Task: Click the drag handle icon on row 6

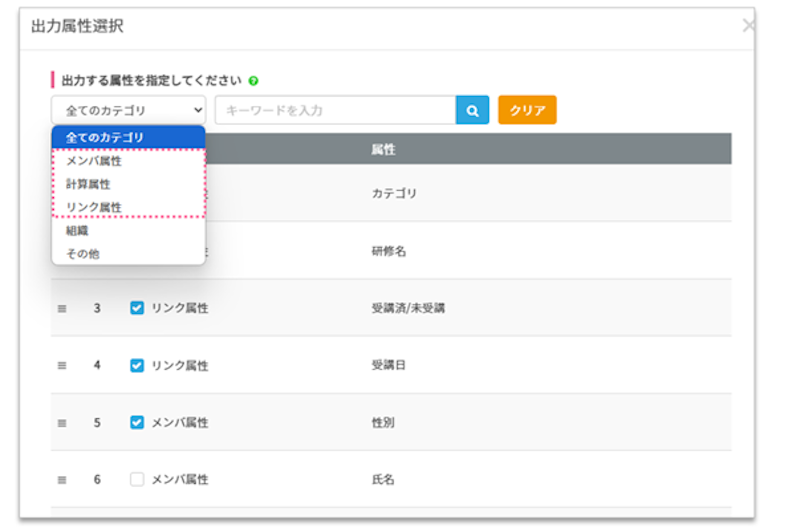Action: [62, 480]
